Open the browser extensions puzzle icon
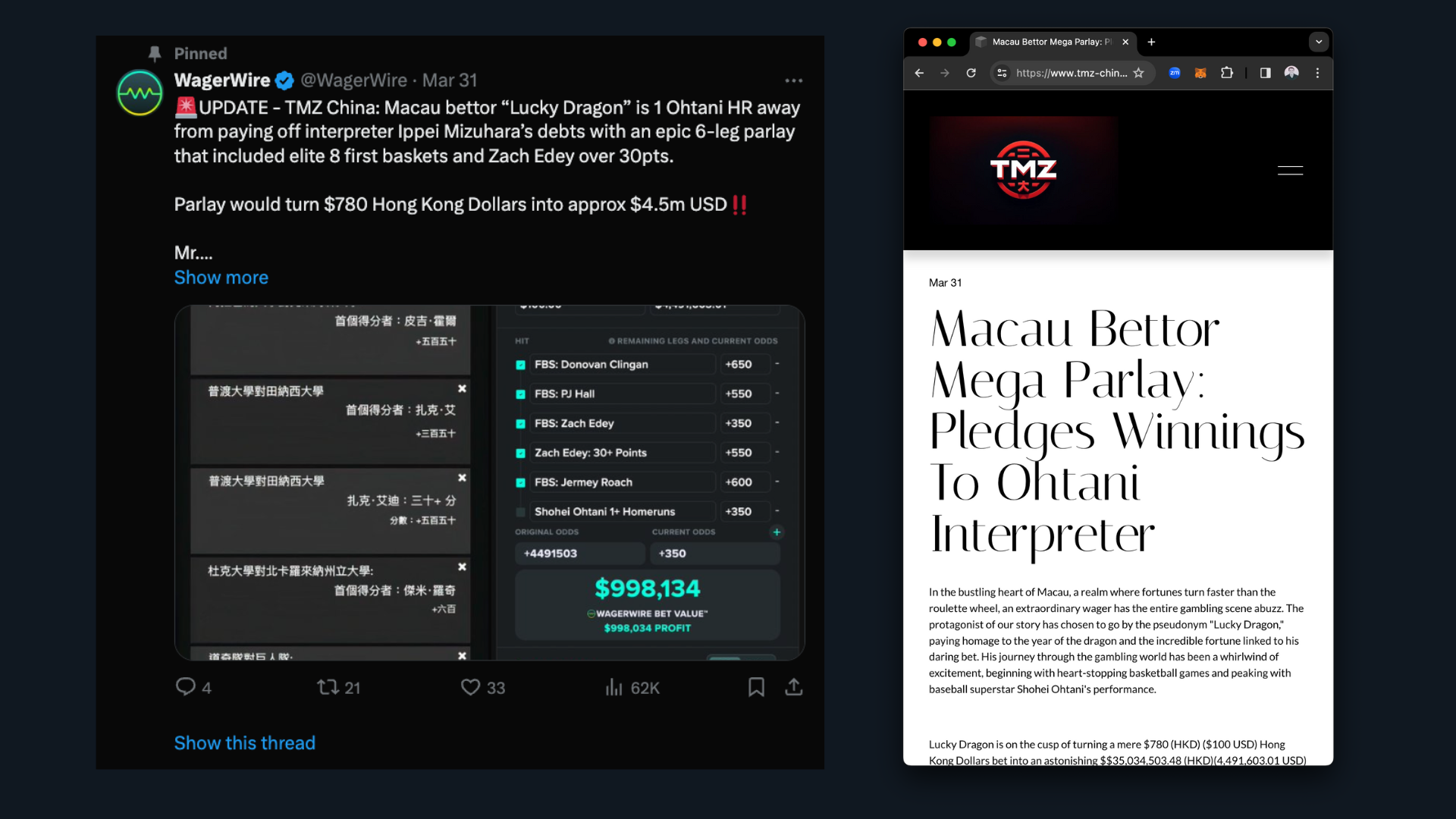1456x819 pixels. click(x=1226, y=73)
